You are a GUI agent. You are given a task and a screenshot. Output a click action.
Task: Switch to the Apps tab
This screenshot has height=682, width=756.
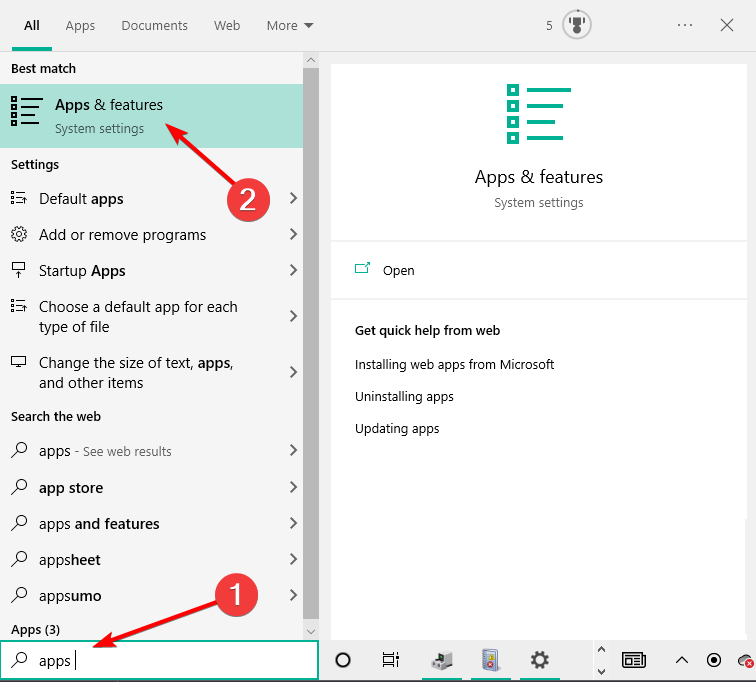point(80,25)
